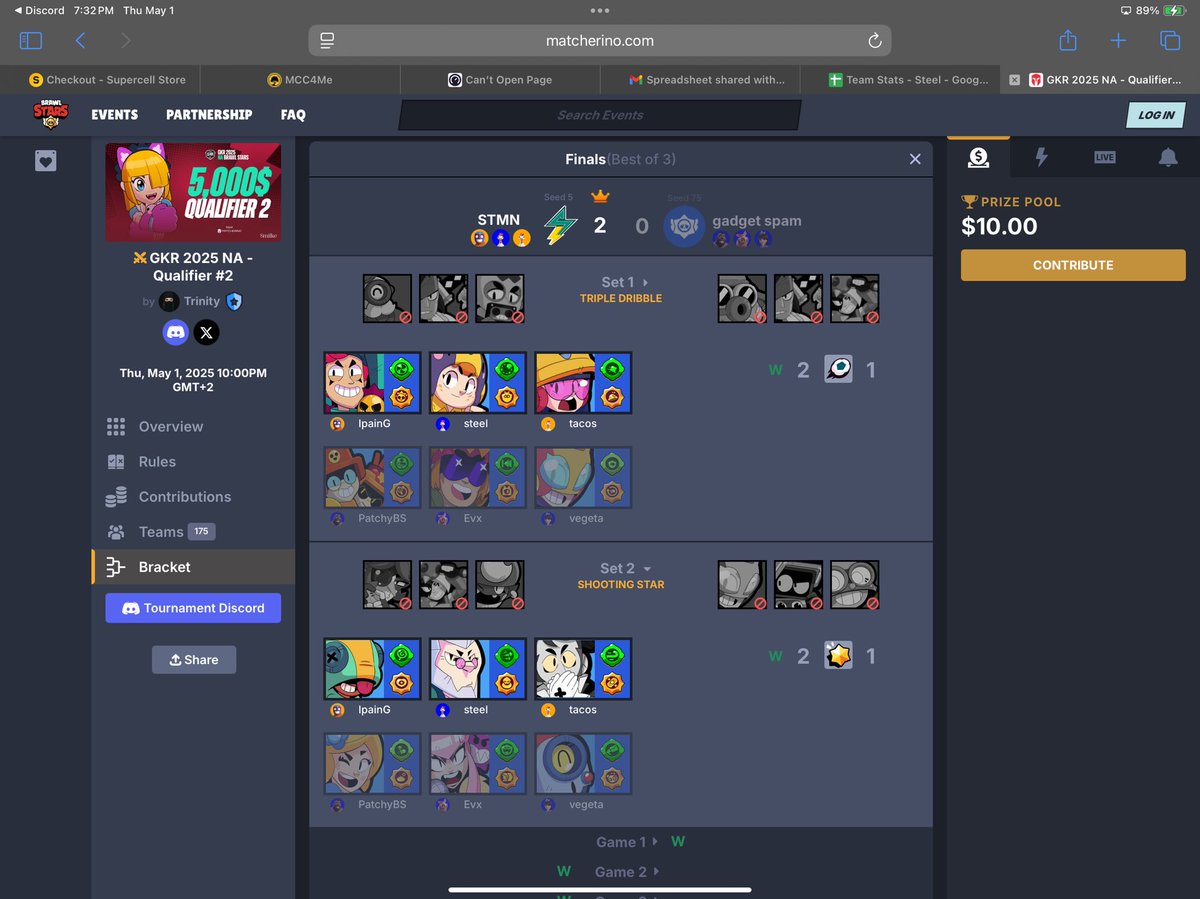Image resolution: width=1200 pixels, height=899 pixels.
Task: Open the lightning activity tab
Action: (1041, 158)
